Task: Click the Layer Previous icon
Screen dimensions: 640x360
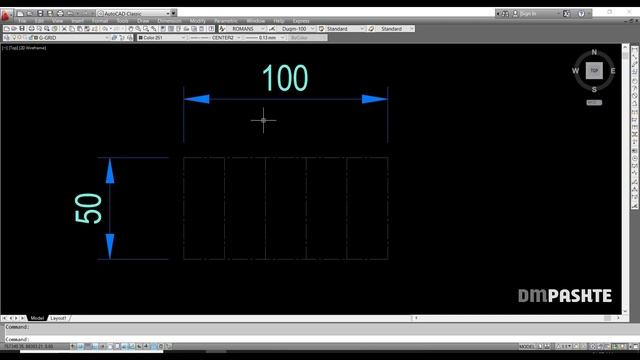Action: [122, 38]
